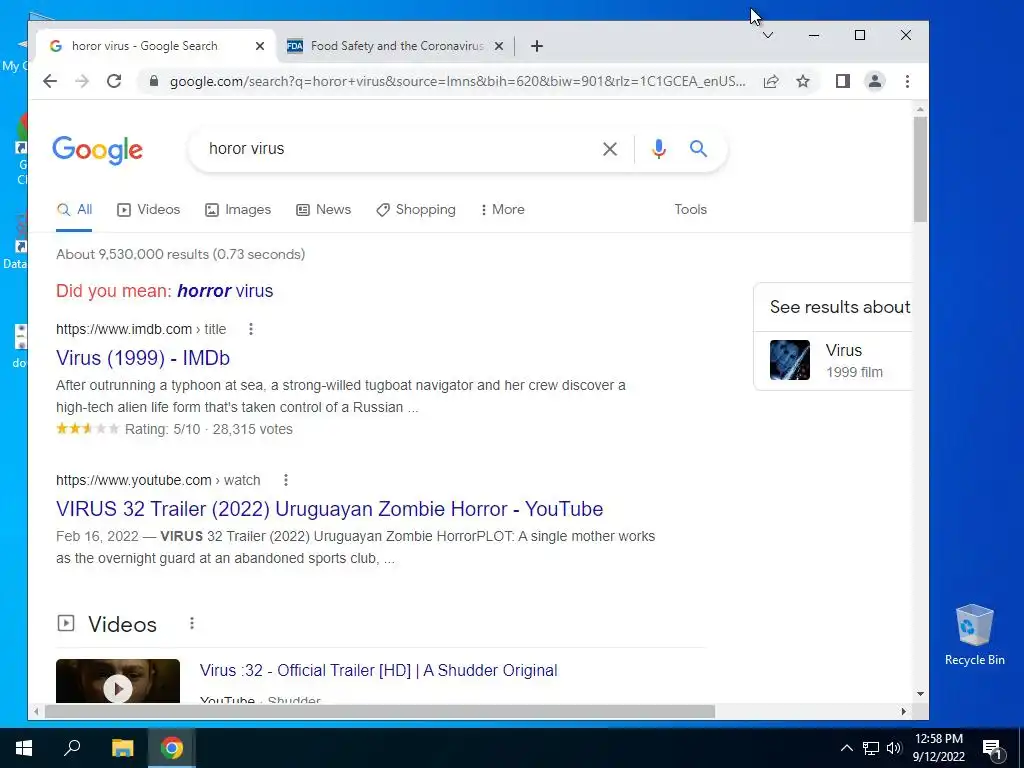Open the Virus :32 Official Trailer link
The height and width of the screenshot is (768, 1024).
[378, 671]
